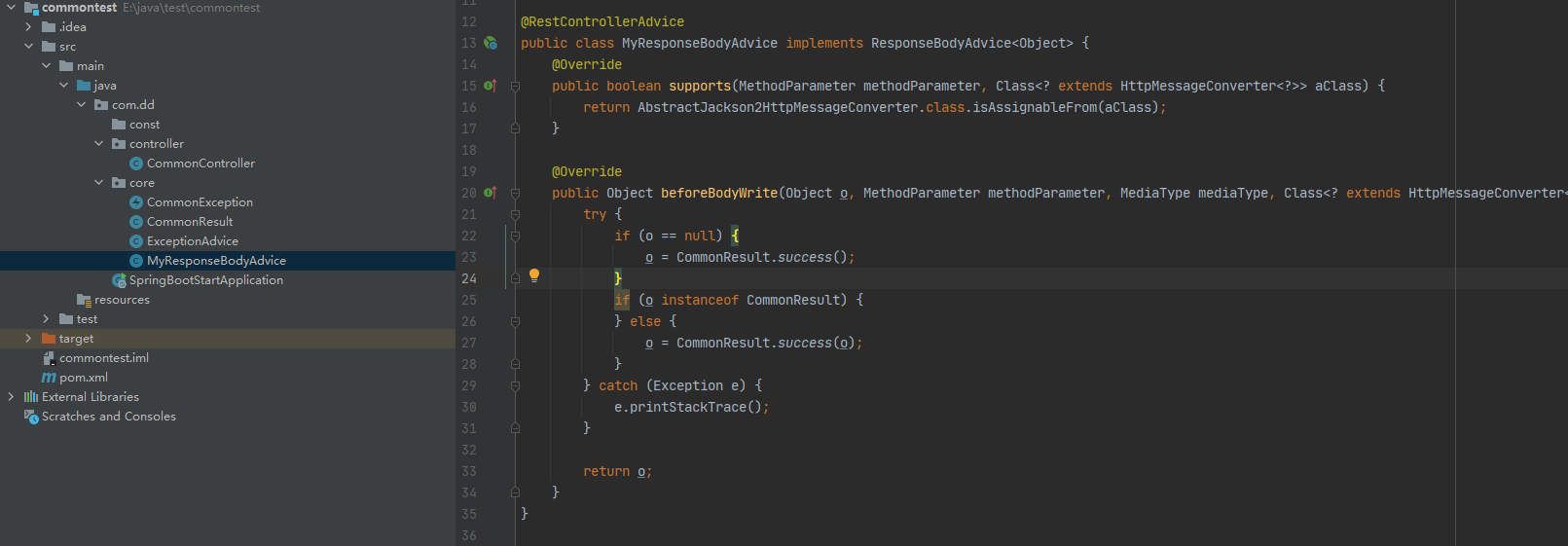Click the yellow intention light bulb
This screenshot has height=546, width=1568.
click(533, 275)
